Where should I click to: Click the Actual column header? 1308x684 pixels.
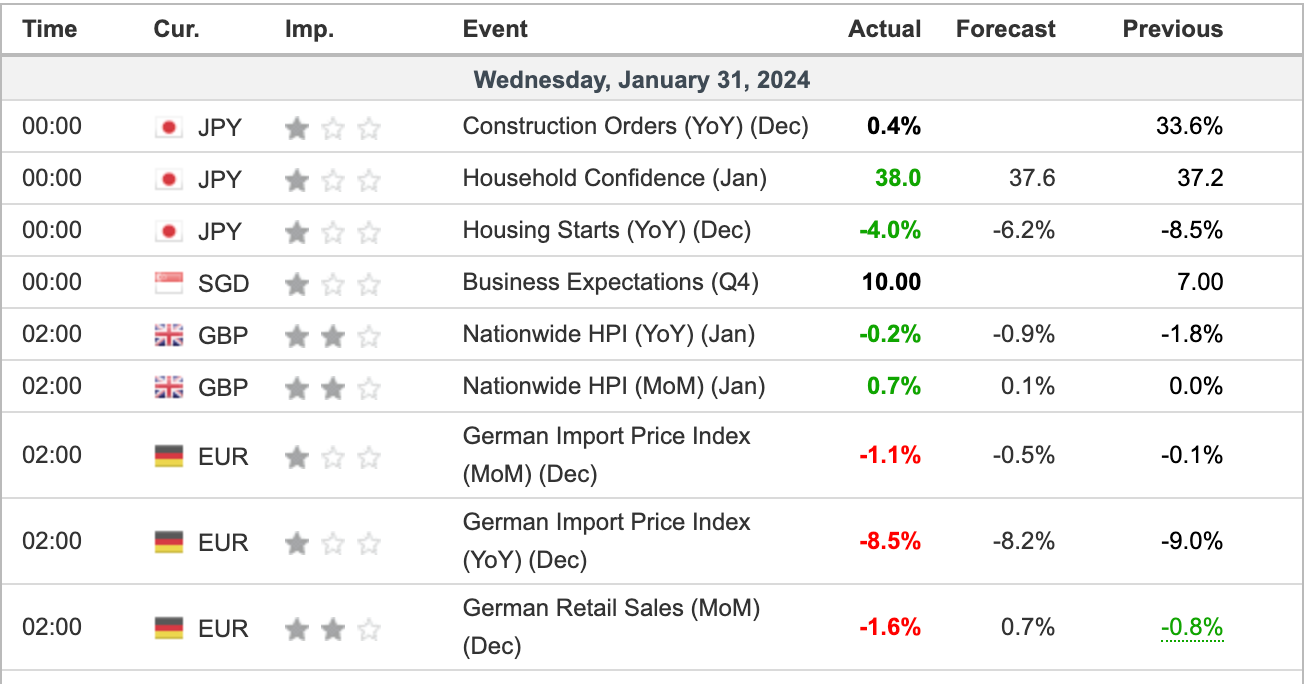coord(884,29)
